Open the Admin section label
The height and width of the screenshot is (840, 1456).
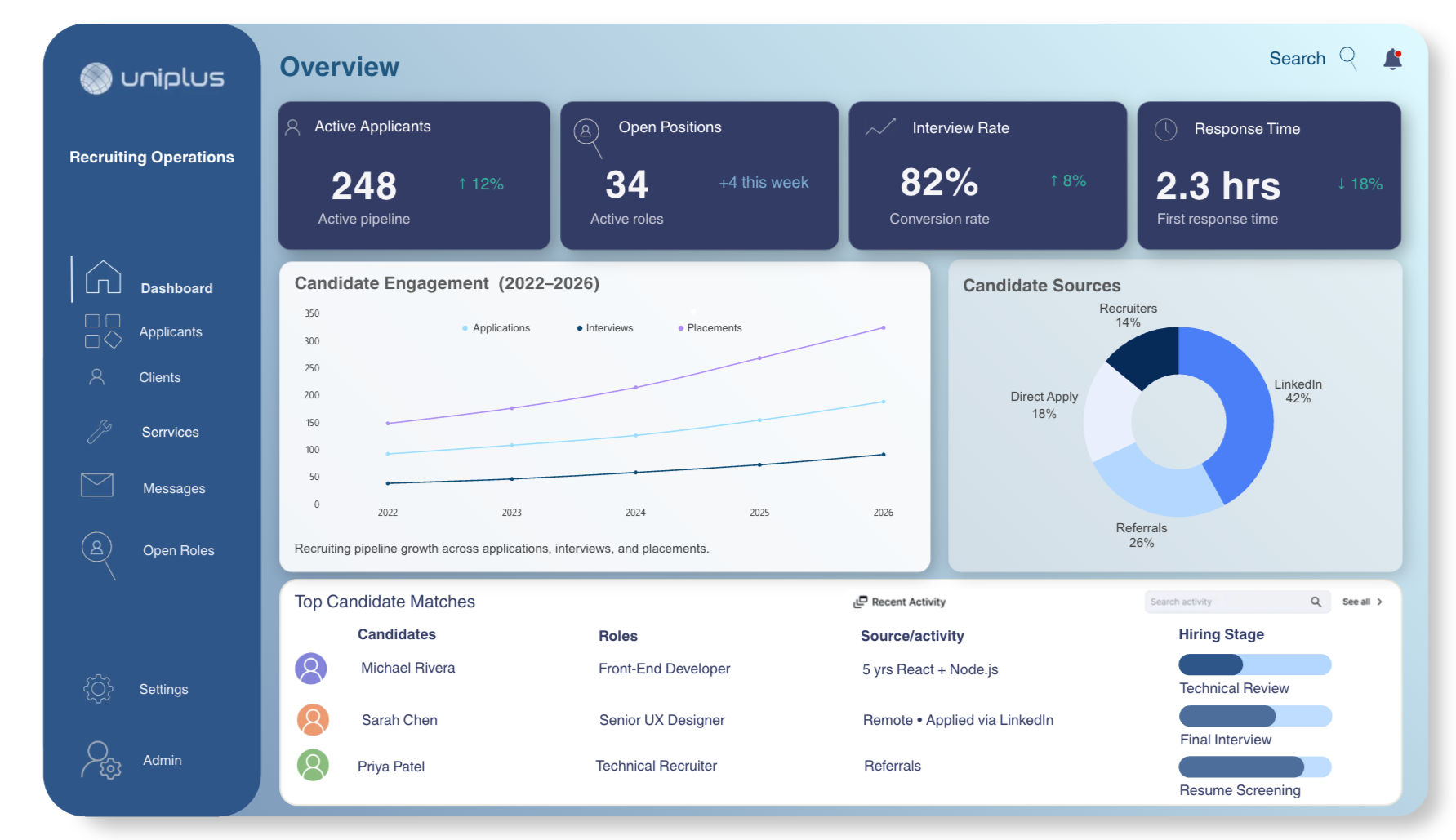pos(163,760)
